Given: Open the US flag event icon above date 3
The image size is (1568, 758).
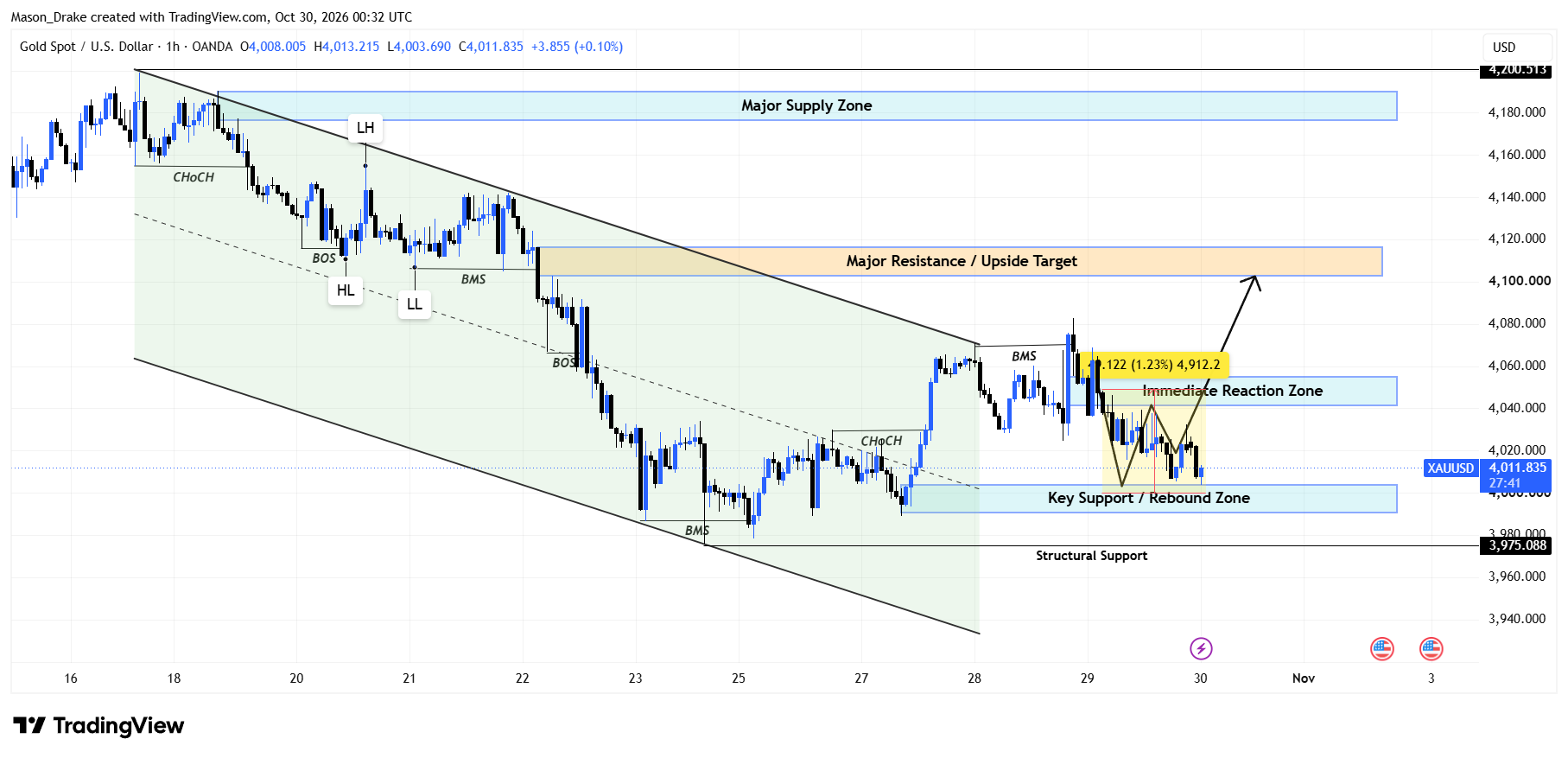Looking at the screenshot, I should [1432, 648].
